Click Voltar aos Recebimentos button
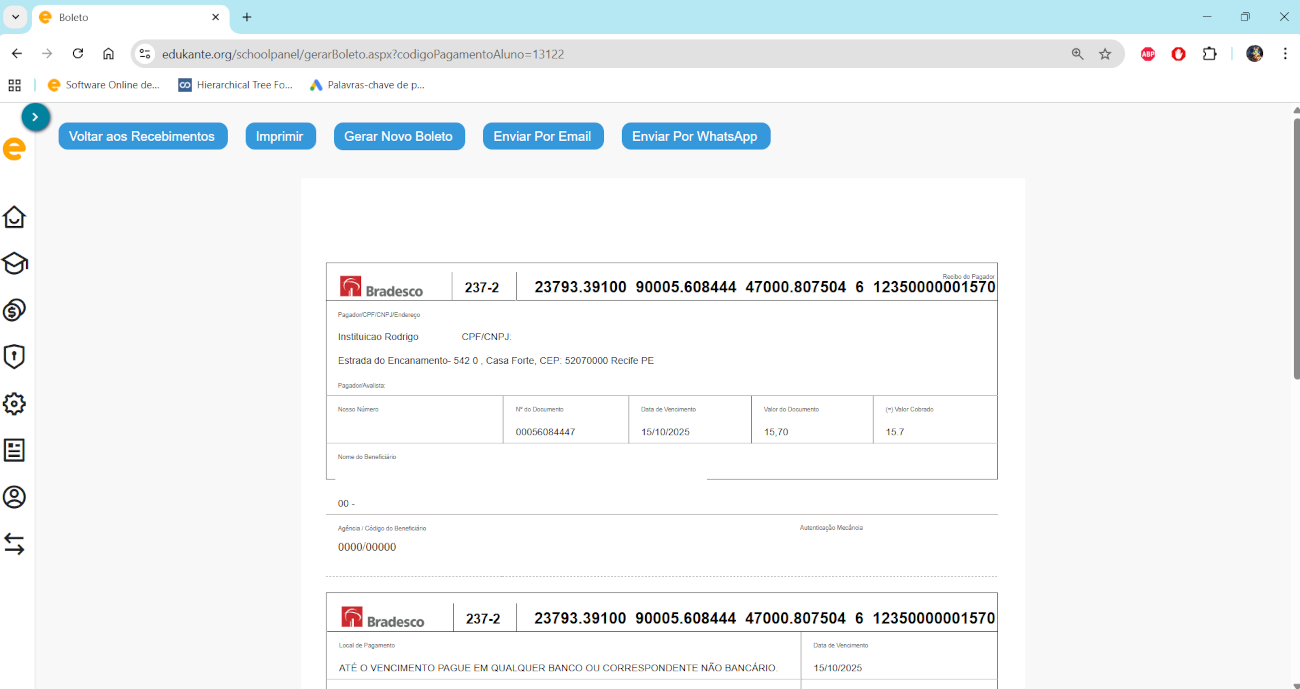 pos(142,136)
